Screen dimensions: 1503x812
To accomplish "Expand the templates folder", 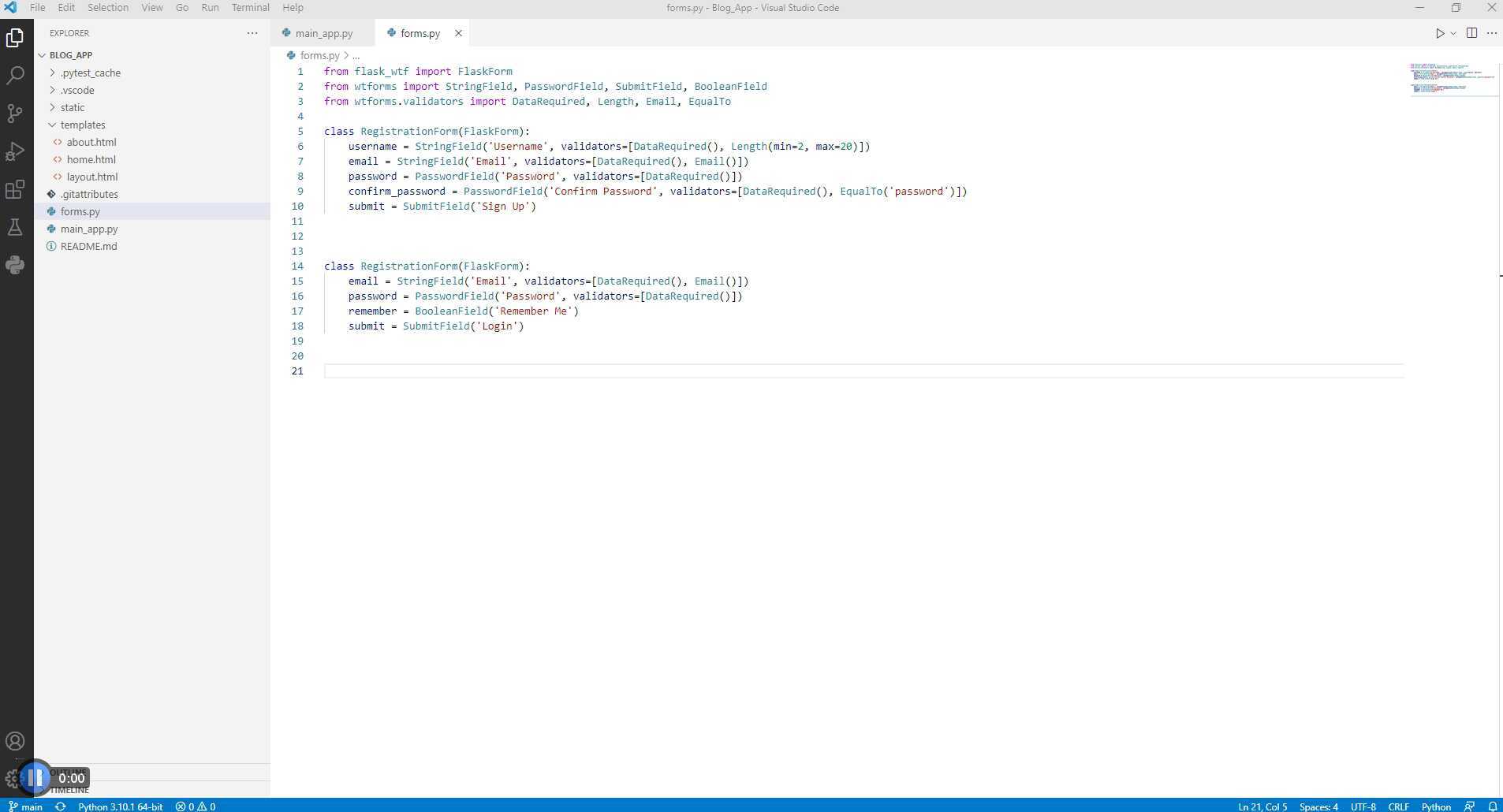I will coord(81,125).
